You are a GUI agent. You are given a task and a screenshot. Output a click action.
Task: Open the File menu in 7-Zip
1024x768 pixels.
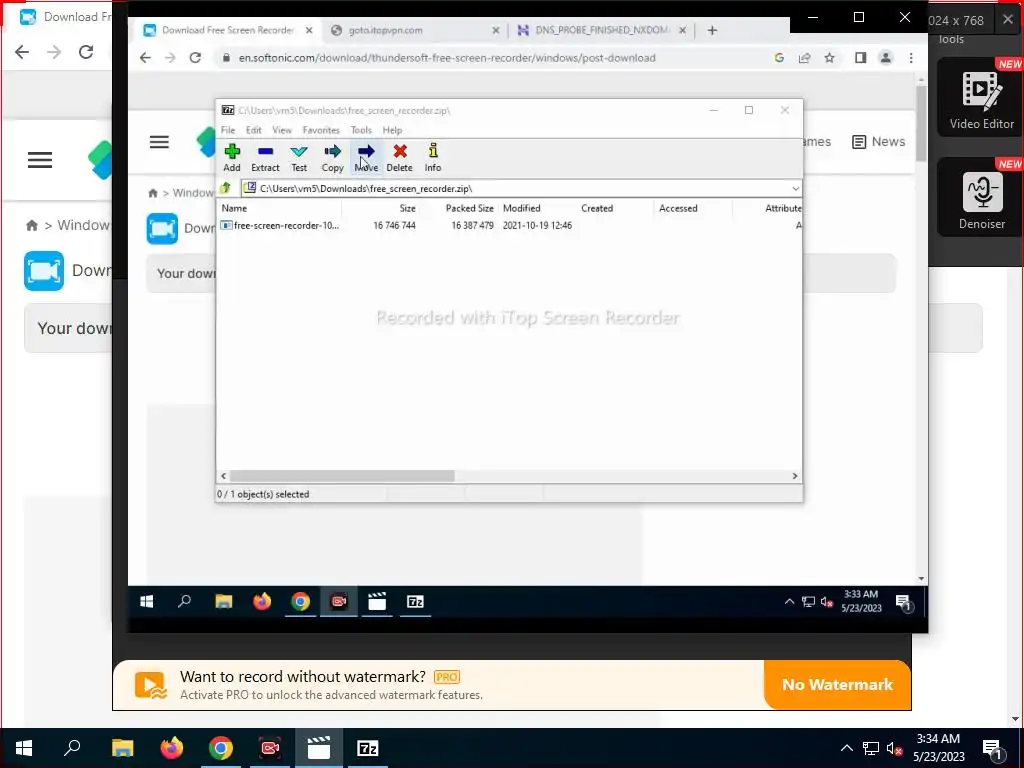pos(228,130)
